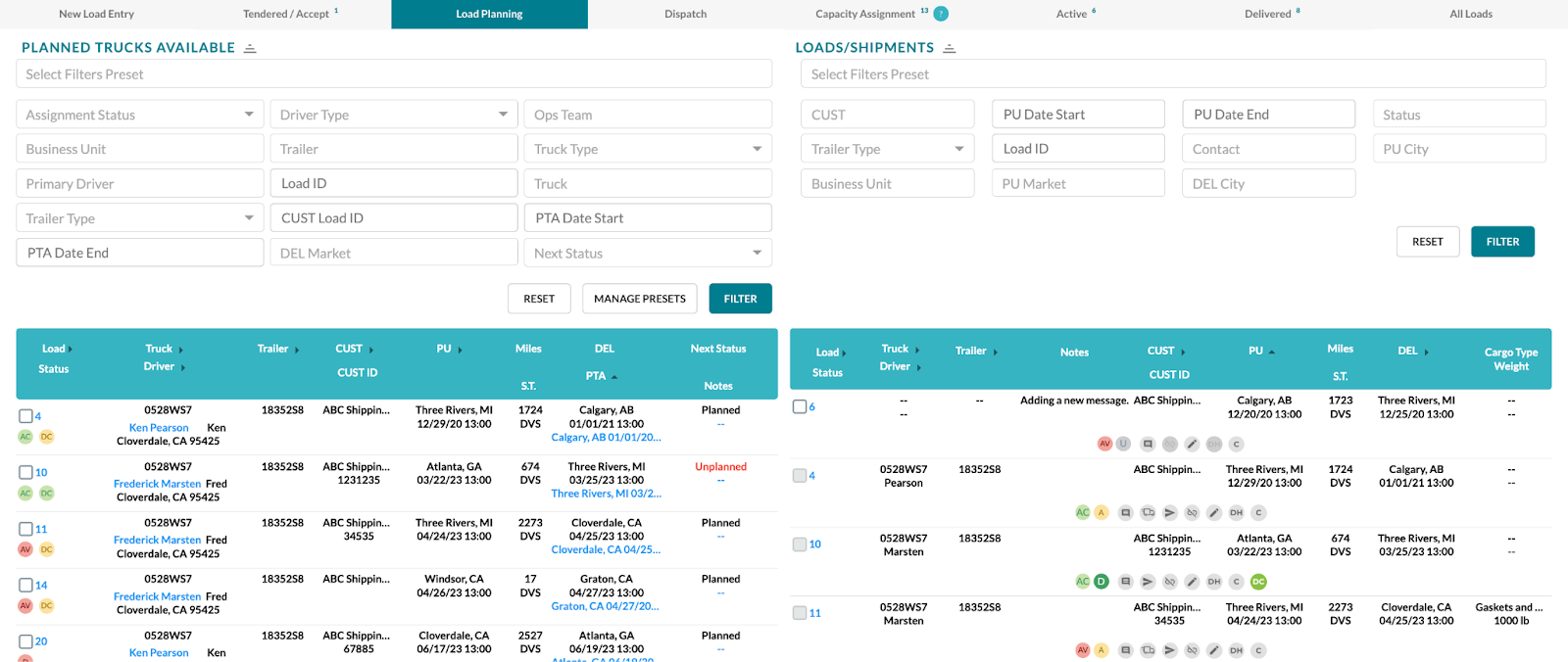
Task: Click the red Unplanned status text
Action: [x=720, y=467]
